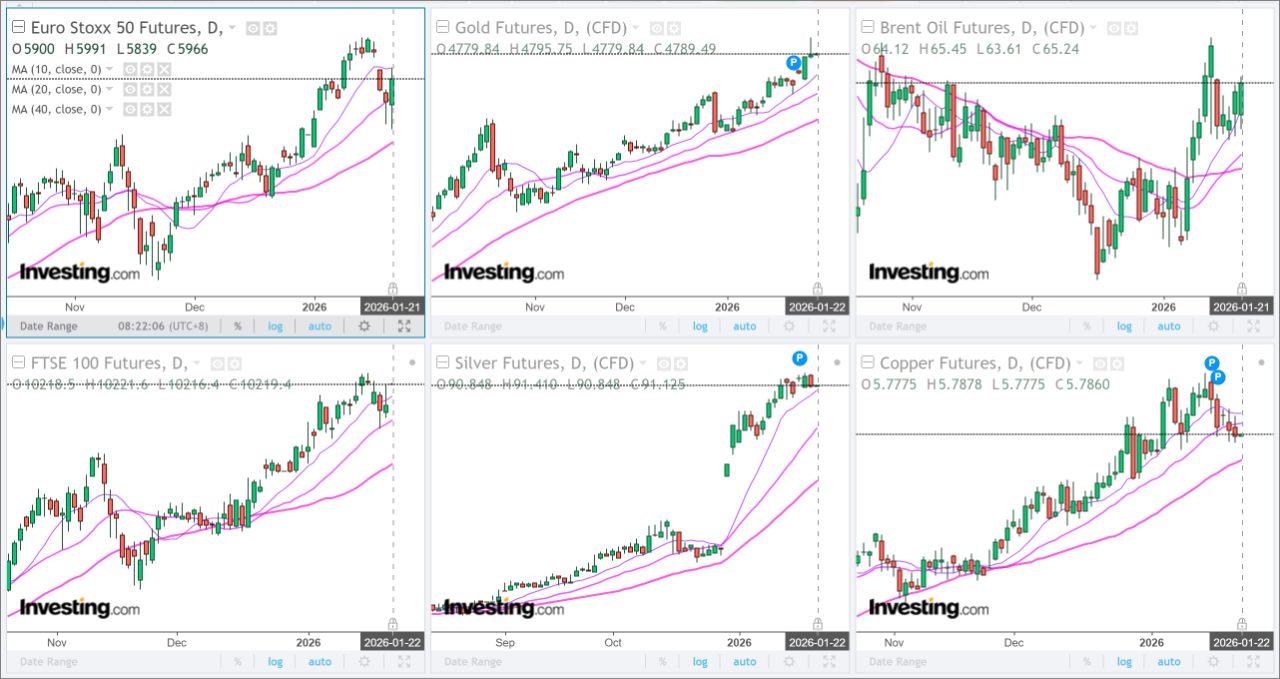Open bottom-bar settings gear on Silver chart
This screenshot has height=679, width=1280.
coord(790,662)
